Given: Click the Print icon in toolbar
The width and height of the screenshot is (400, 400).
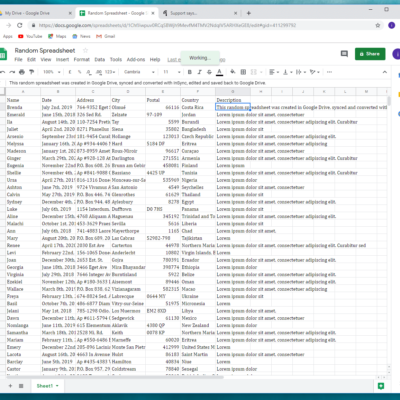Looking at the screenshot, I should [22, 72].
